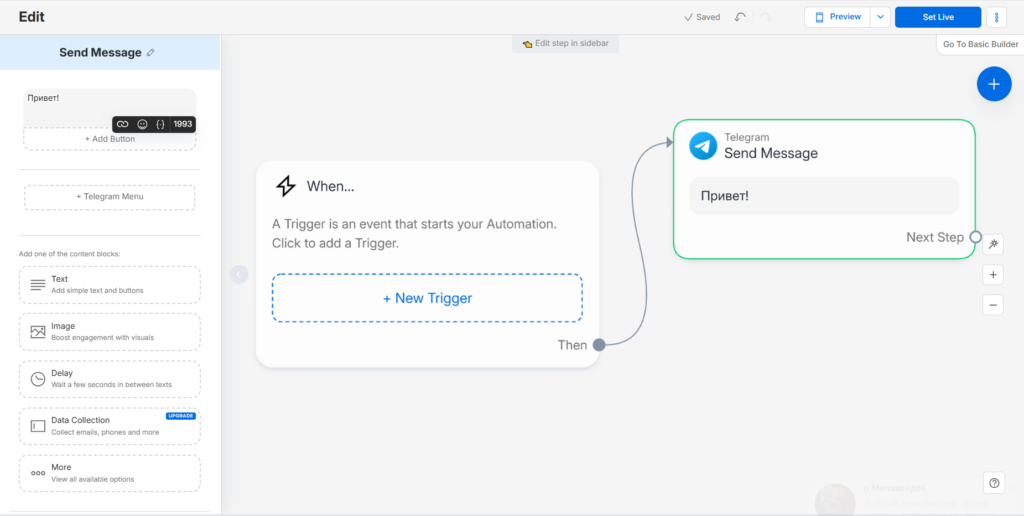Image resolution: width=1024 pixels, height=516 pixels.
Task: Click the Go To Basic Builder button
Action: pos(980,44)
